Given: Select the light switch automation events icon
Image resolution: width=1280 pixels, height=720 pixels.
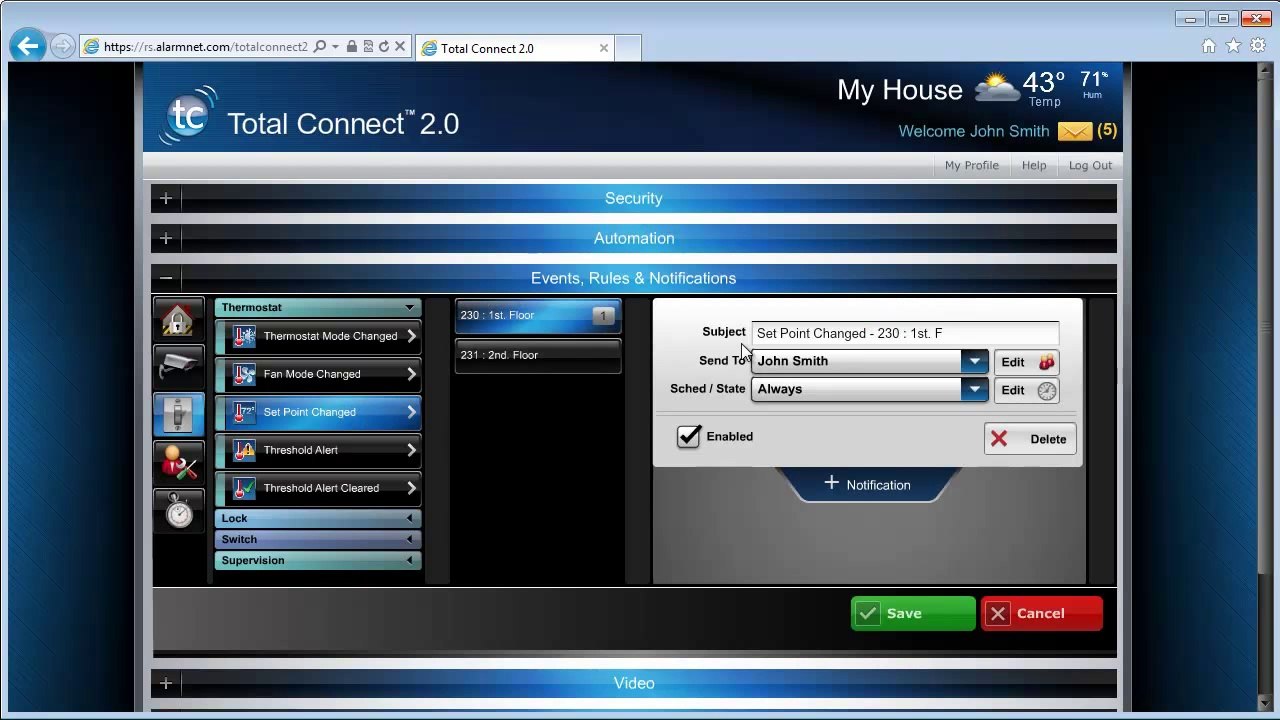Looking at the screenshot, I should pyautogui.click(x=178, y=415).
